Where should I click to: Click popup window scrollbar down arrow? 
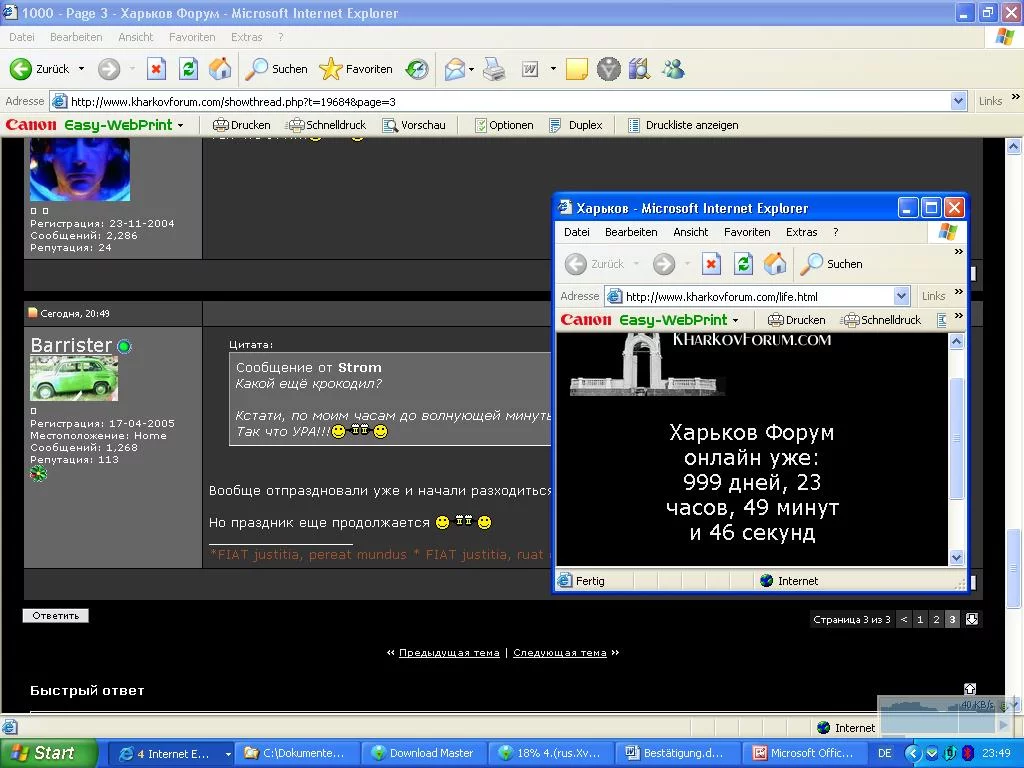pos(956,557)
